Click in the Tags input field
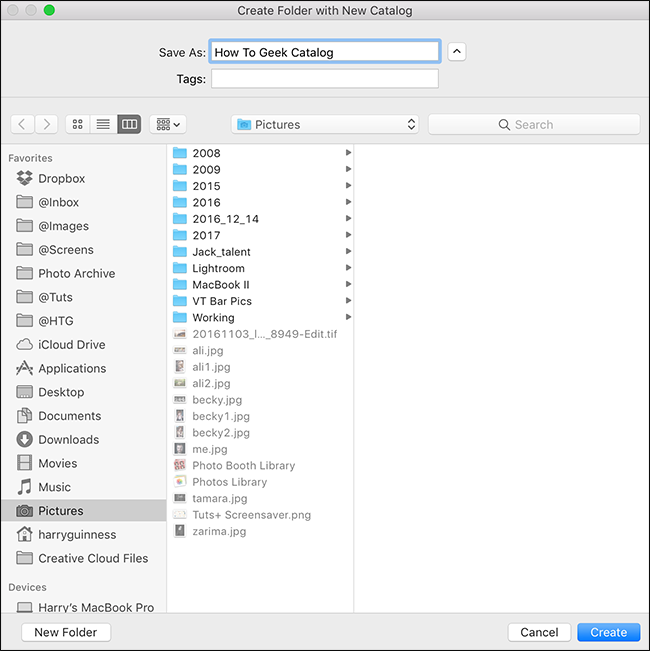 pyautogui.click(x=325, y=79)
